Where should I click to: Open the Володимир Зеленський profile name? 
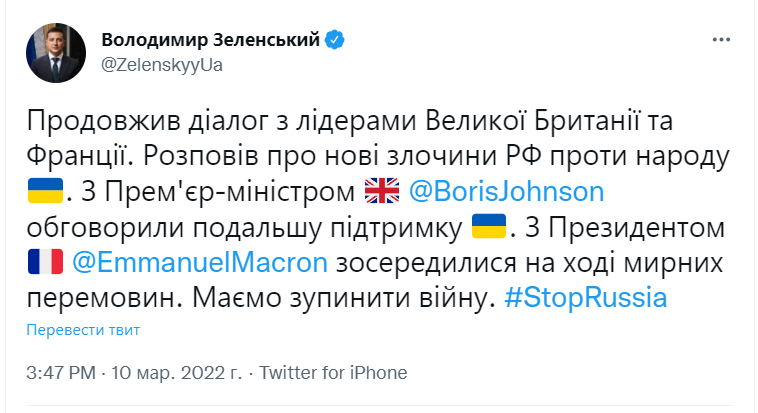pos(212,40)
